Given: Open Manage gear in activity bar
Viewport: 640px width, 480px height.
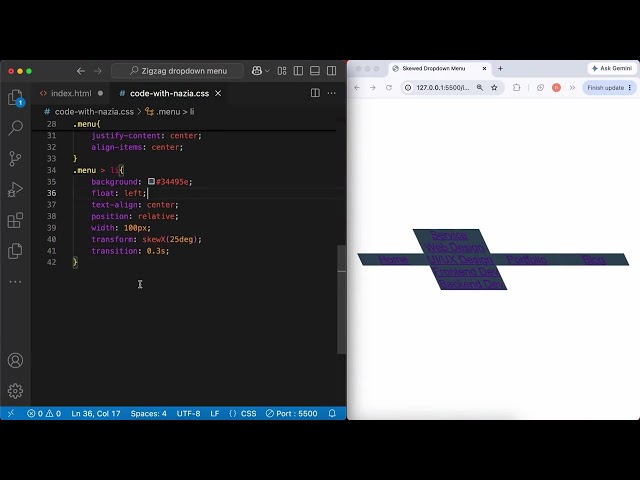Looking at the screenshot, I should point(16,391).
